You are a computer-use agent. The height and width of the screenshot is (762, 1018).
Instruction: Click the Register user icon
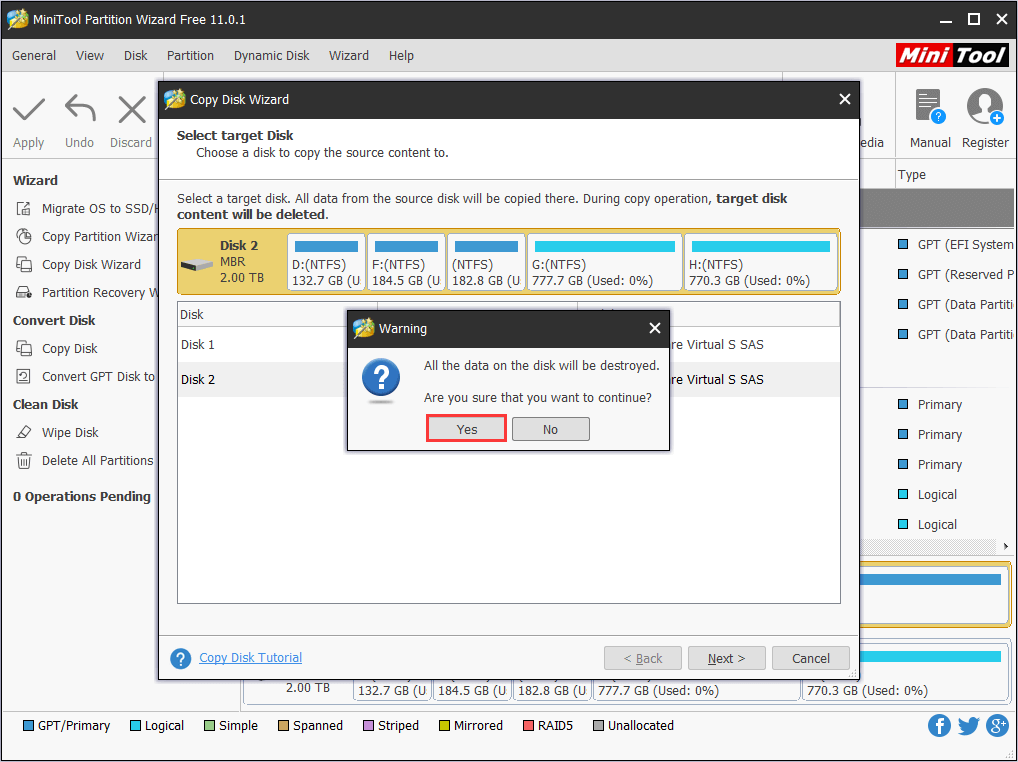point(985,106)
